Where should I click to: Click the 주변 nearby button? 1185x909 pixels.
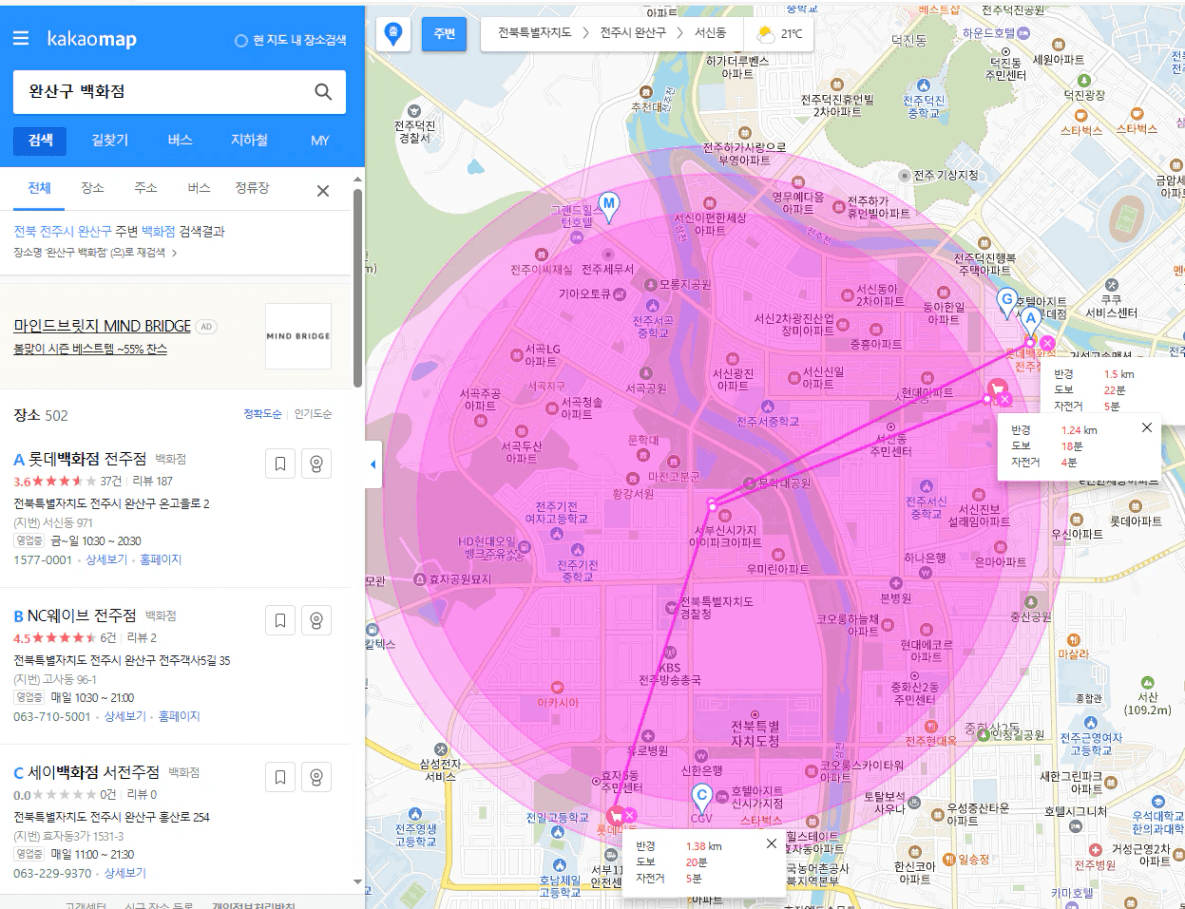(444, 34)
